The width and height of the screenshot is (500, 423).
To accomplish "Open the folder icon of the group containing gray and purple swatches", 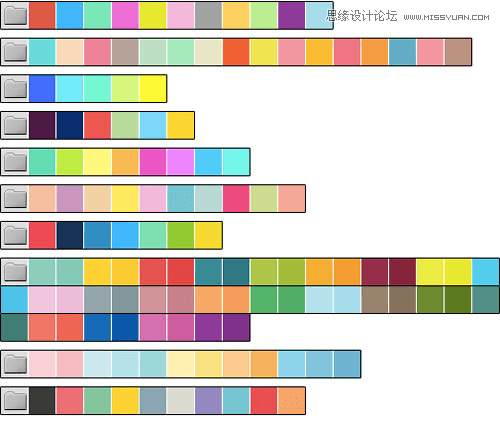I will point(15,16).
